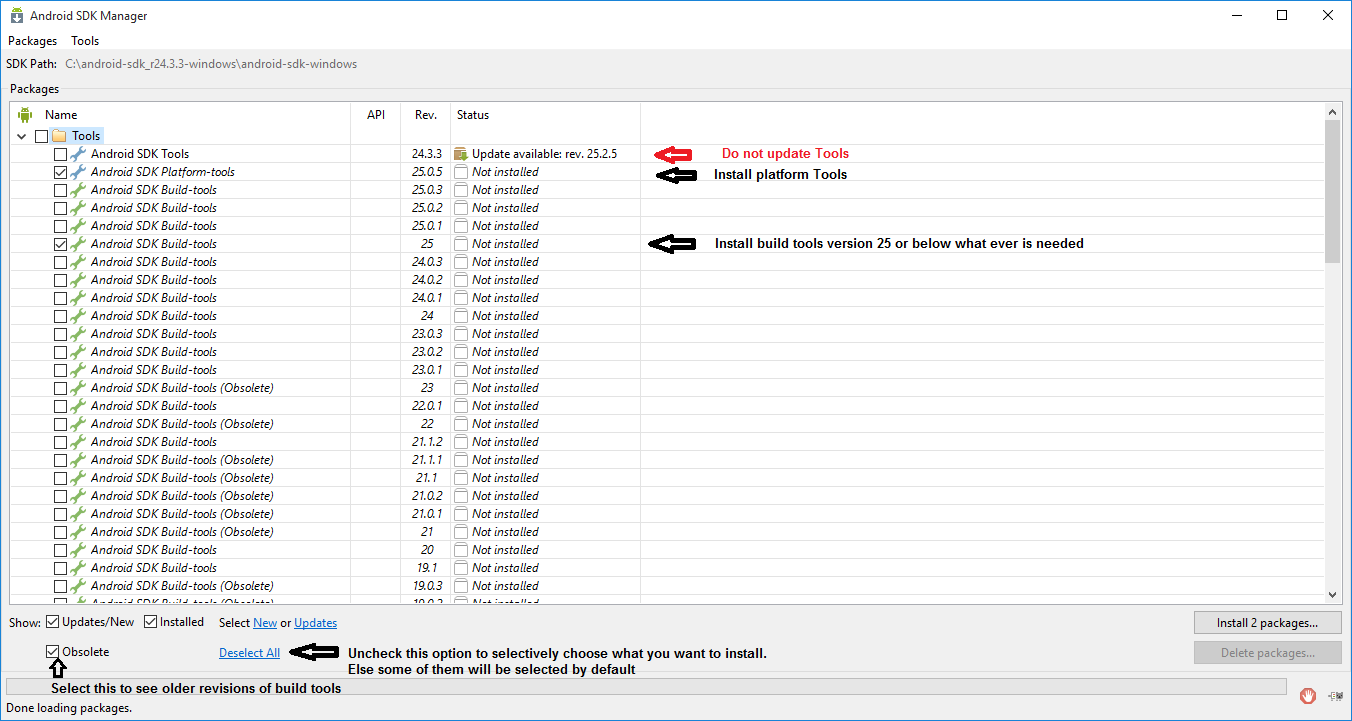Click the scroll-down arrow of the package list

(x=1332, y=594)
